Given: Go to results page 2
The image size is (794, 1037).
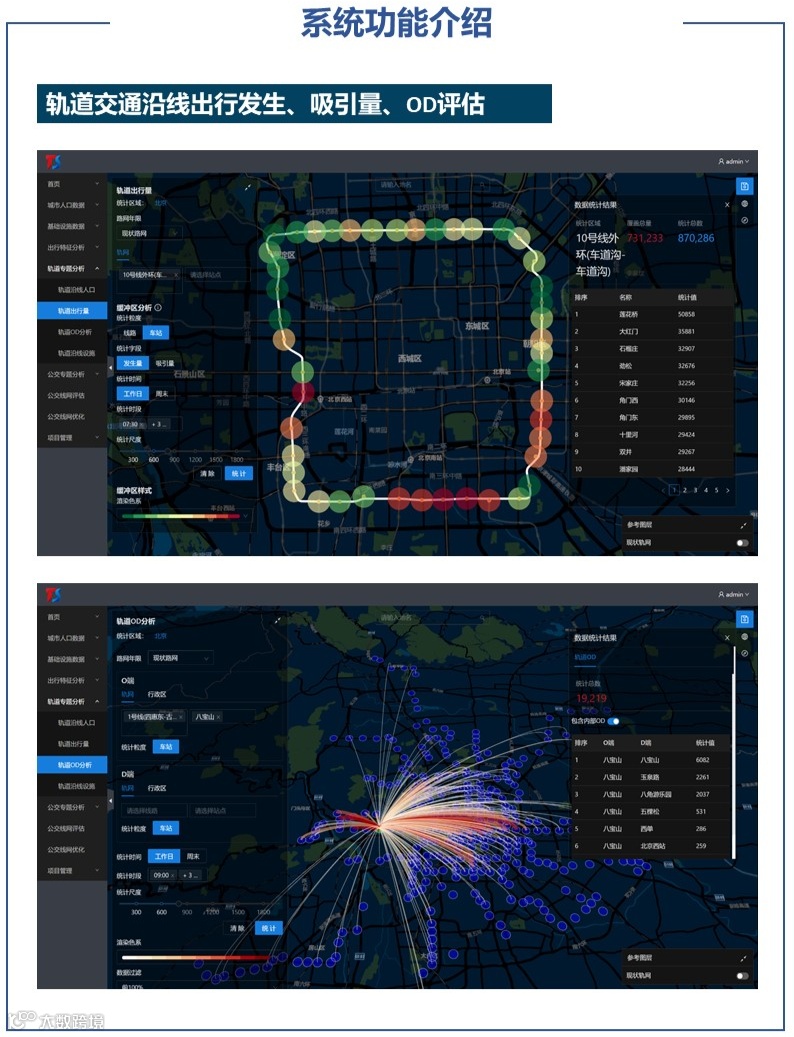Looking at the screenshot, I should 685,490.
